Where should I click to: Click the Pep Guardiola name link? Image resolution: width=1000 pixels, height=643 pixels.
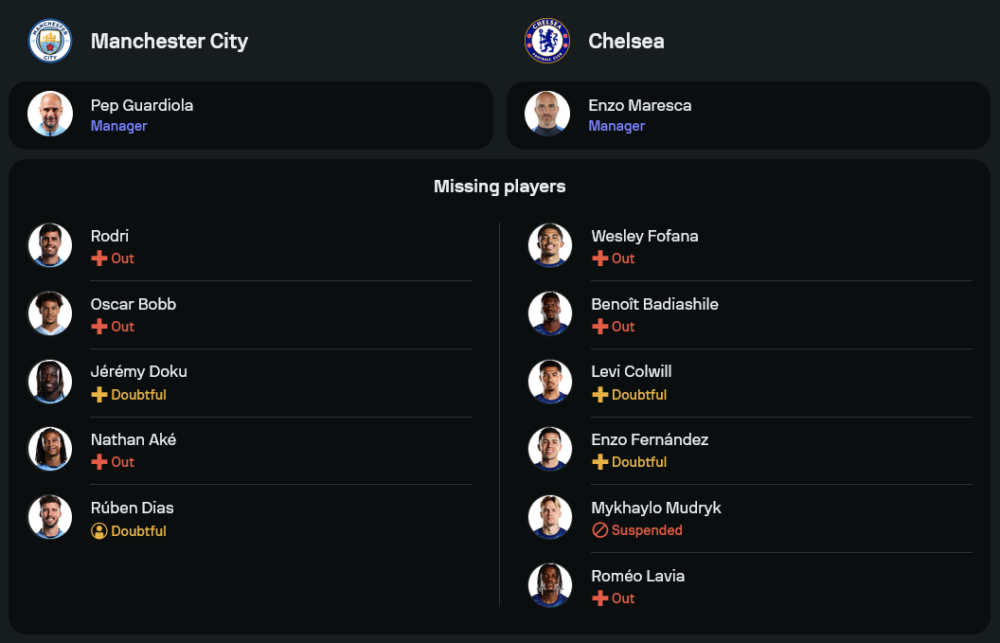[x=142, y=105]
